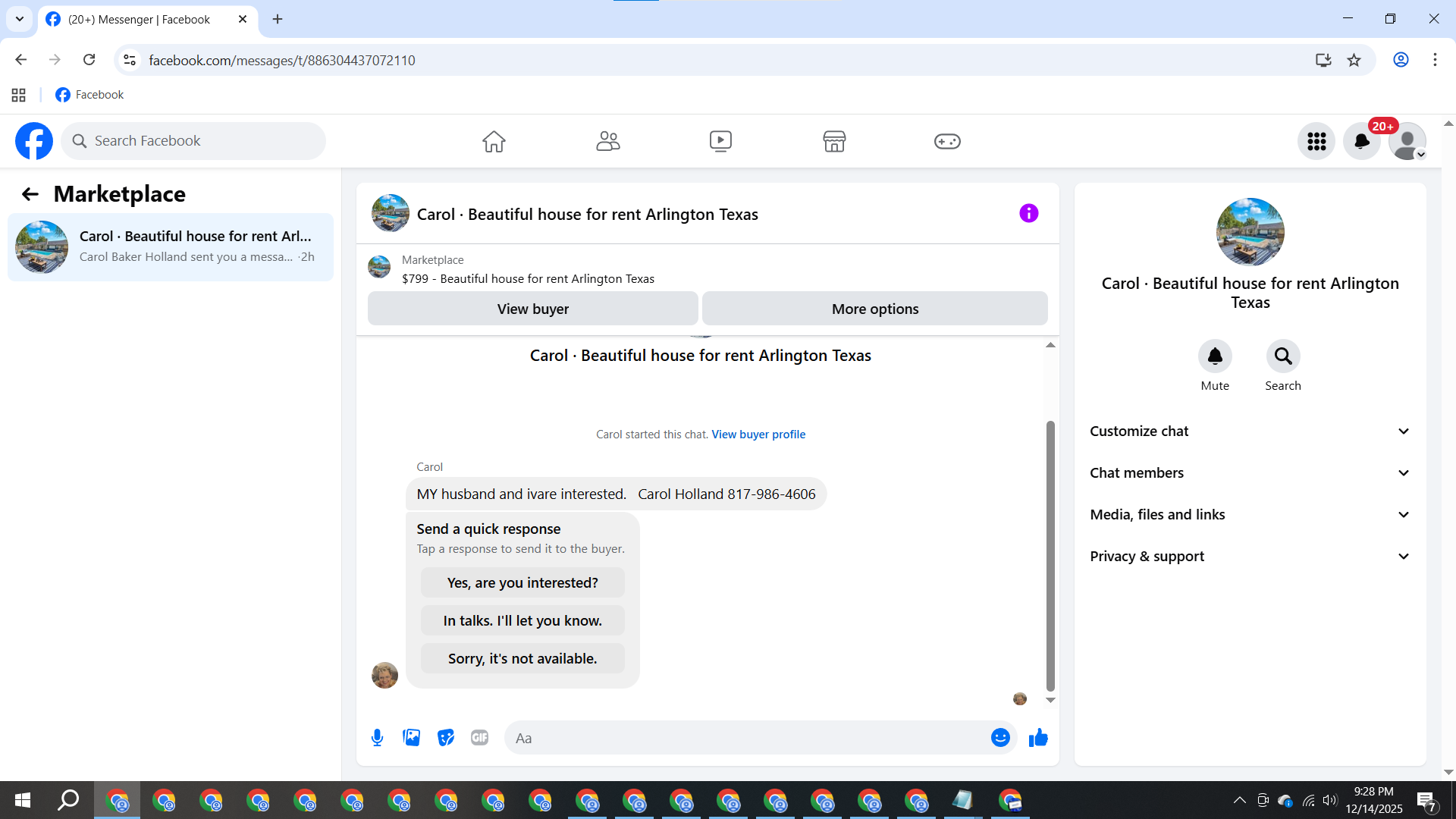The height and width of the screenshot is (819, 1456).
Task: Expand Customize chat section
Action: (1250, 431)
